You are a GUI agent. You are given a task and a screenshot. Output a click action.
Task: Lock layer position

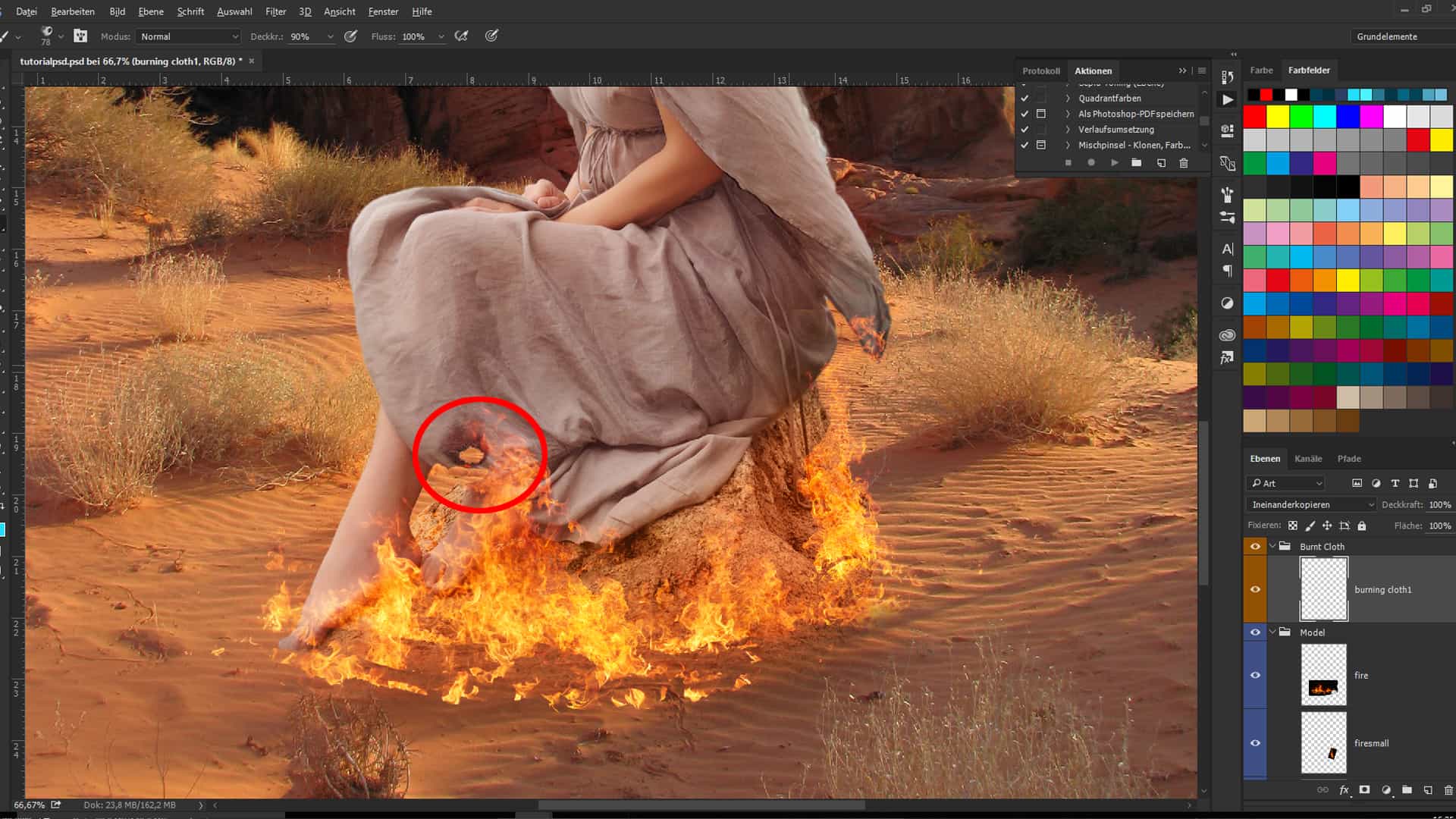click(1327, 526)
